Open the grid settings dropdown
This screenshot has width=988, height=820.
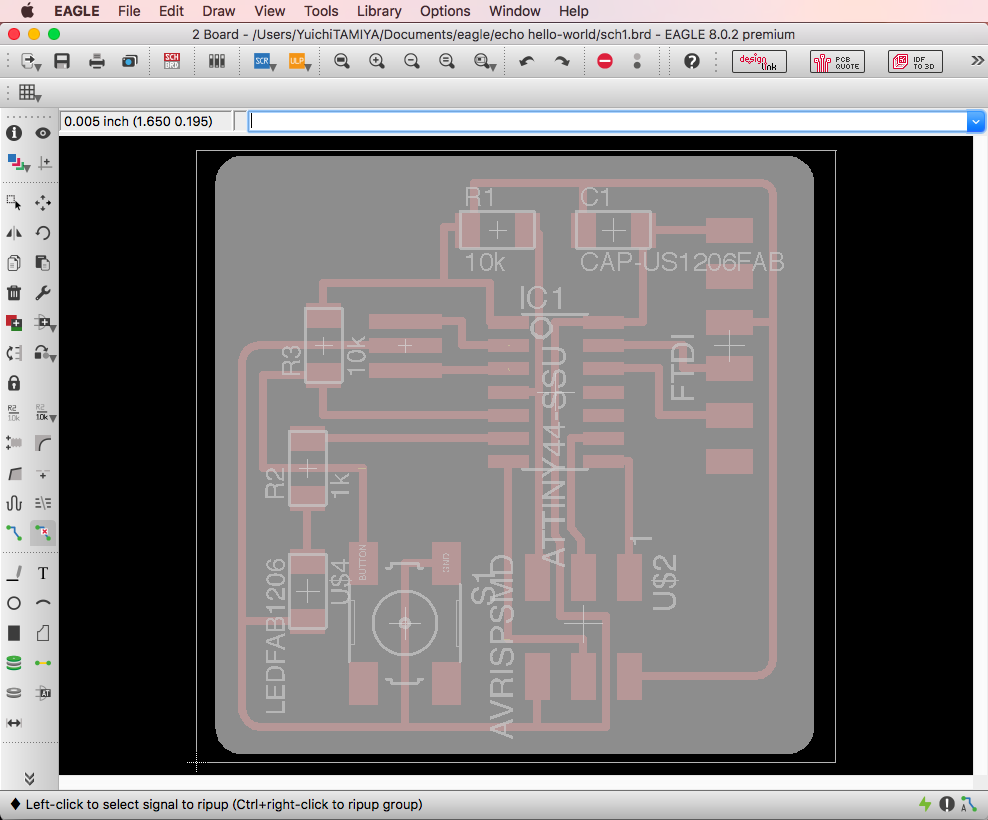[29, 93]
